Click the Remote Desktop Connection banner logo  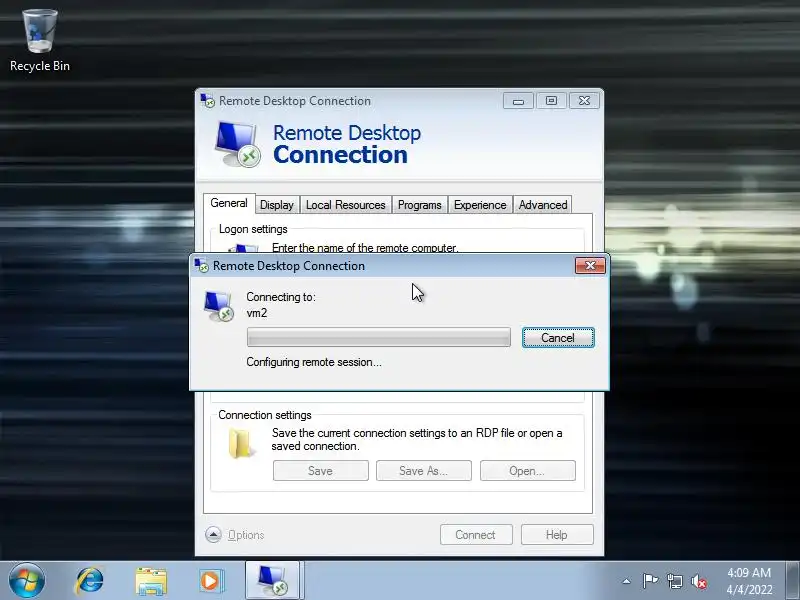[237, 144]
